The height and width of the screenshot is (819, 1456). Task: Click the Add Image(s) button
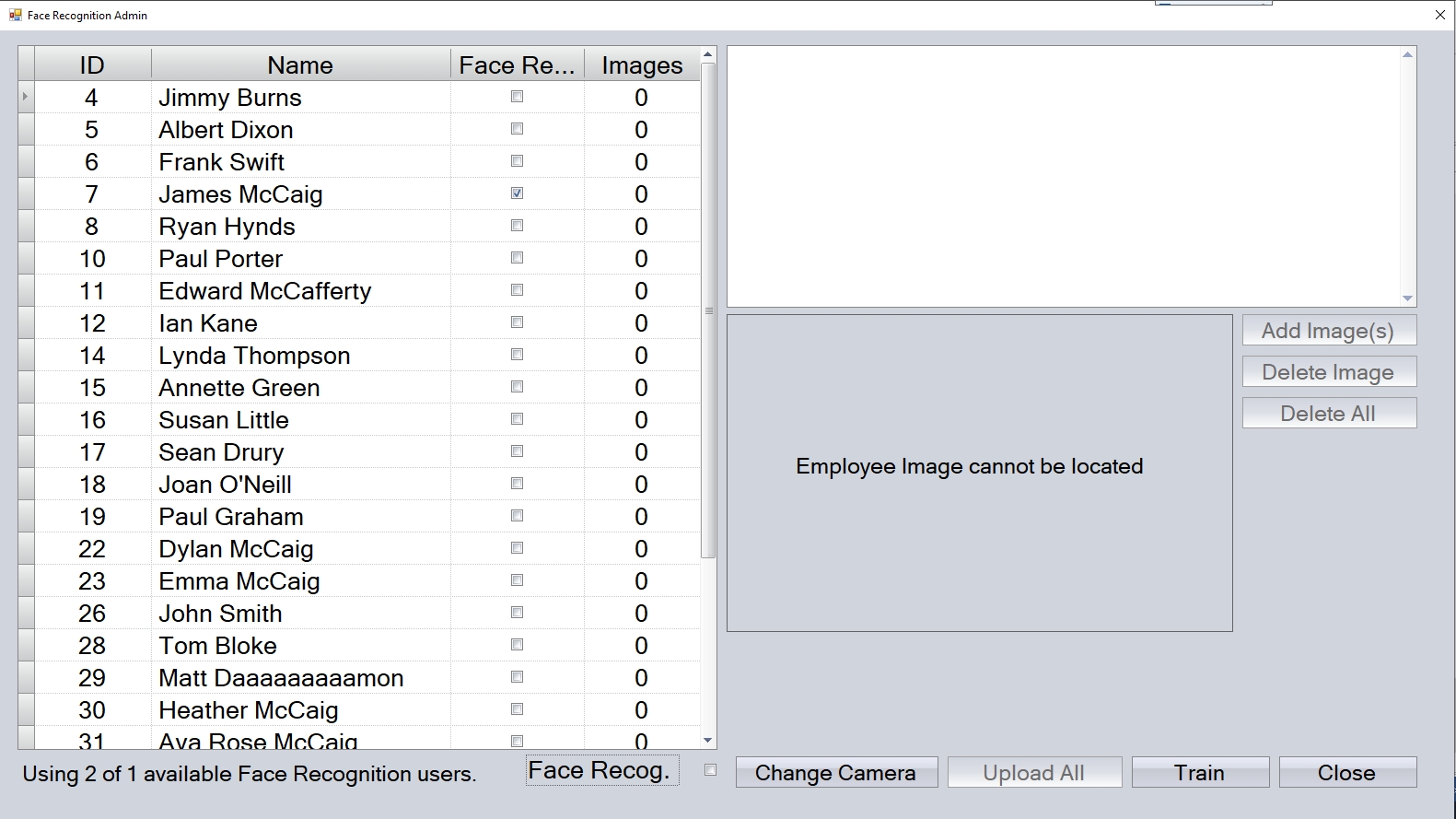point(1328,331)
